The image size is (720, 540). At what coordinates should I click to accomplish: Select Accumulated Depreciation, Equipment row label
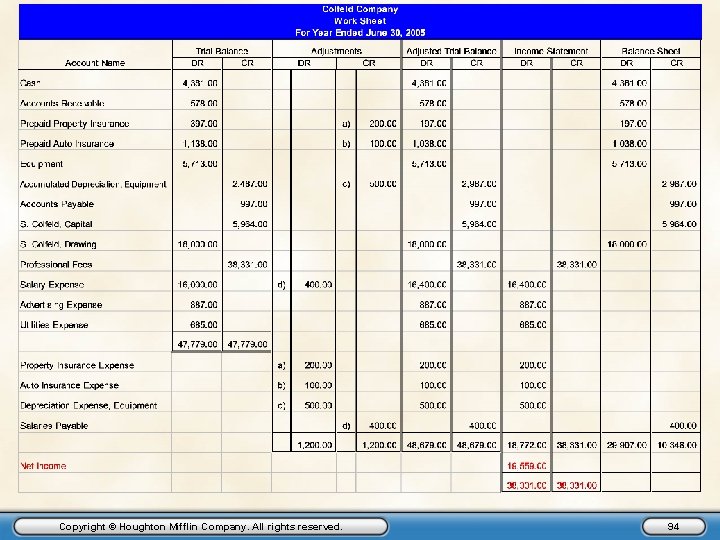[x=93, y=184]
